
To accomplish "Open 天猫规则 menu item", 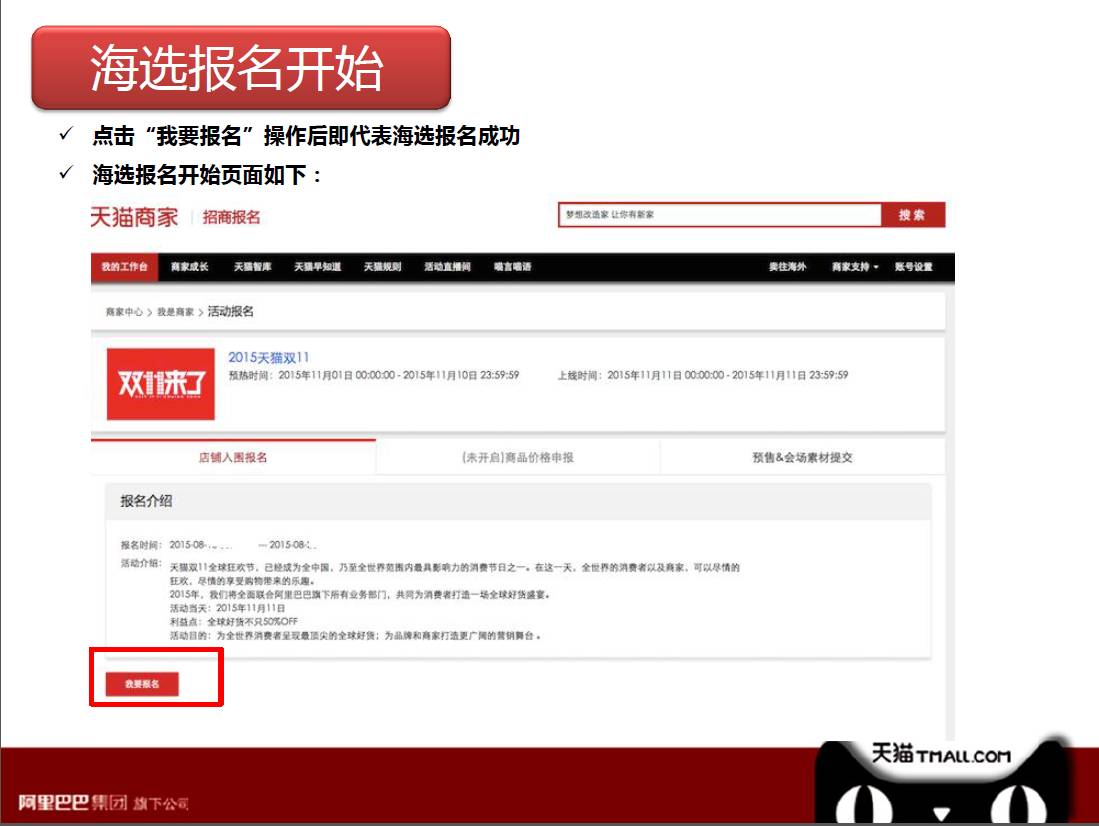I will tap(383, 267).
